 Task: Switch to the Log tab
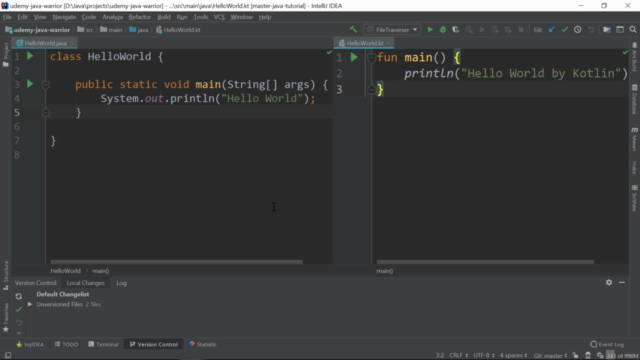click(x=121, y=283)
